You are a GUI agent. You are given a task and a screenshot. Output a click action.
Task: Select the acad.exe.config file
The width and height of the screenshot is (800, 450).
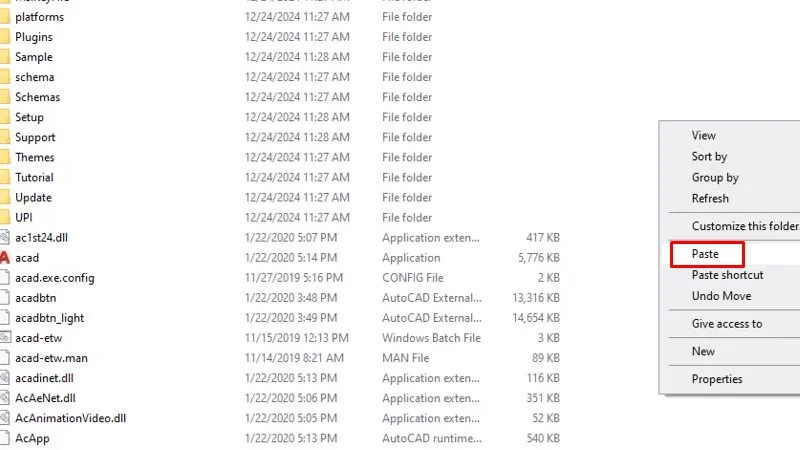coord(54,278)
